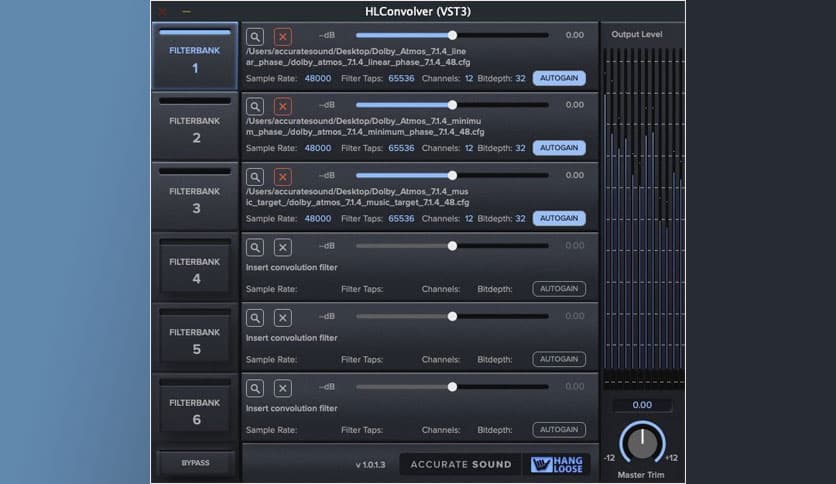Select Filterbank 1
This screenshot has height=484, width=836.
[x=195, y=57]
